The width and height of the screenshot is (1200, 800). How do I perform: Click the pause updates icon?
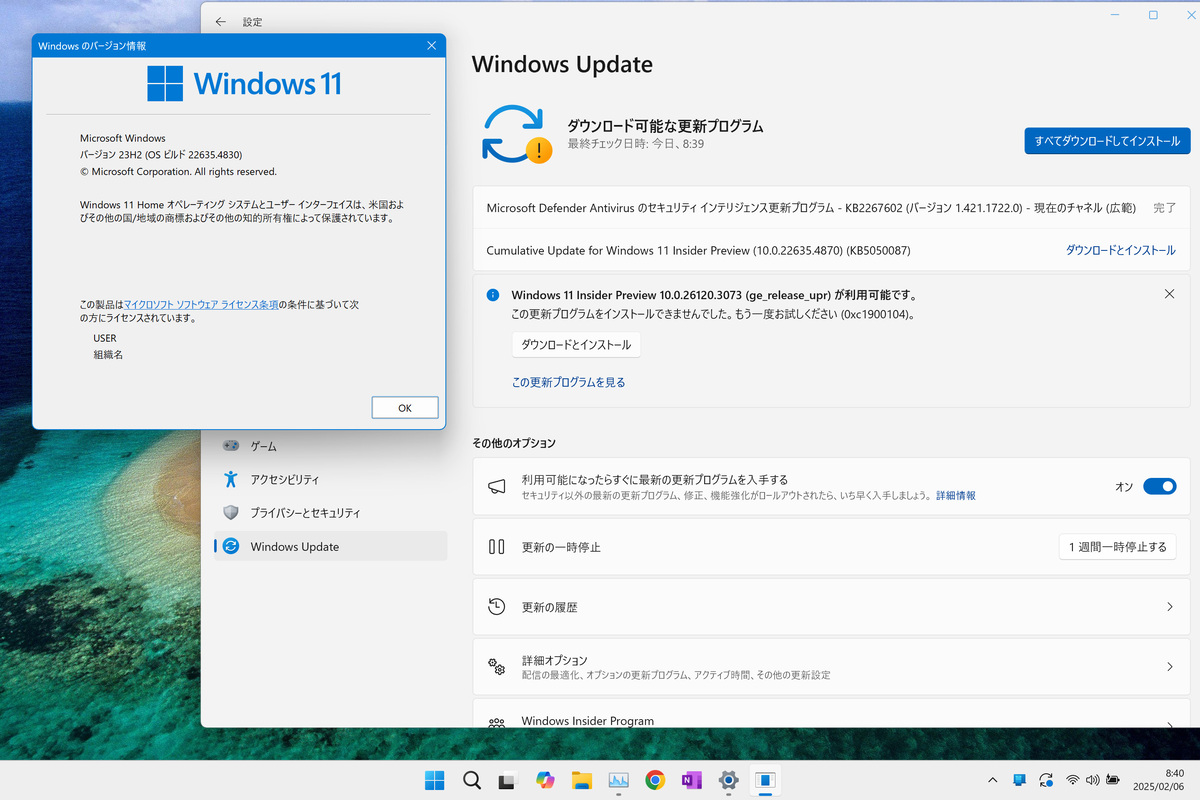pos(497,546)
